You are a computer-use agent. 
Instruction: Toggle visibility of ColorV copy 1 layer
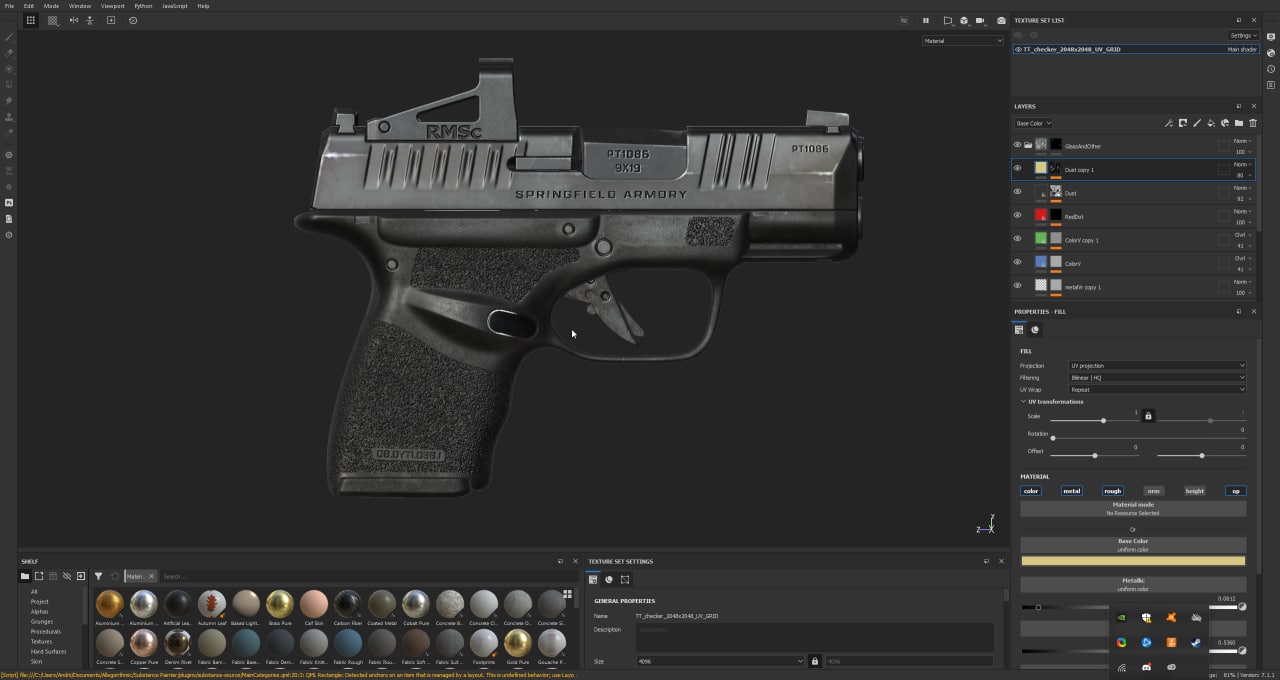[1017, 239]
